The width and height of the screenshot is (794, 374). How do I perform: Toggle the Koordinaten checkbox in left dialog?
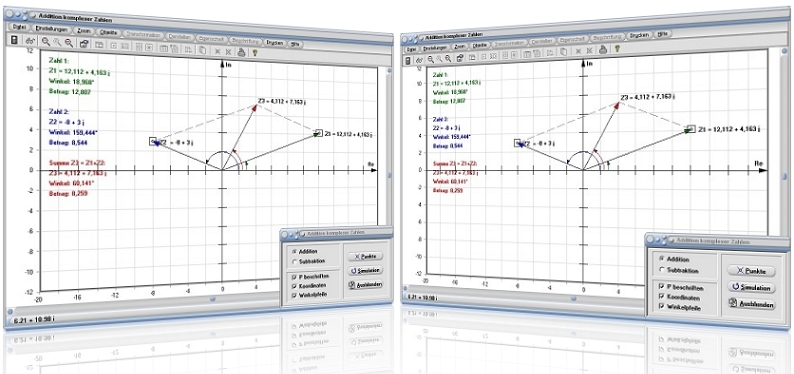pos(294,286)
